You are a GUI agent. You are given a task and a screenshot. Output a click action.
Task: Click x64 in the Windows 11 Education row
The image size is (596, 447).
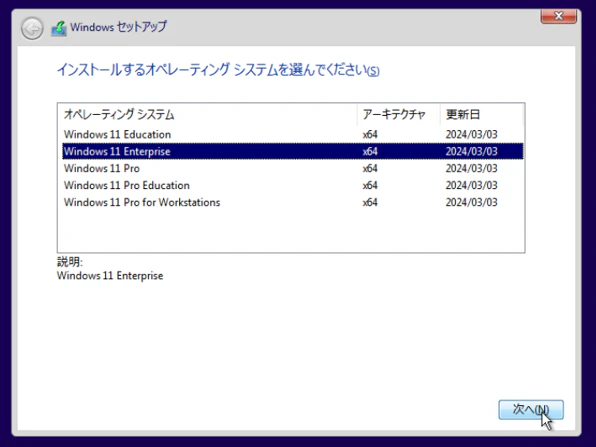point(370,135)
